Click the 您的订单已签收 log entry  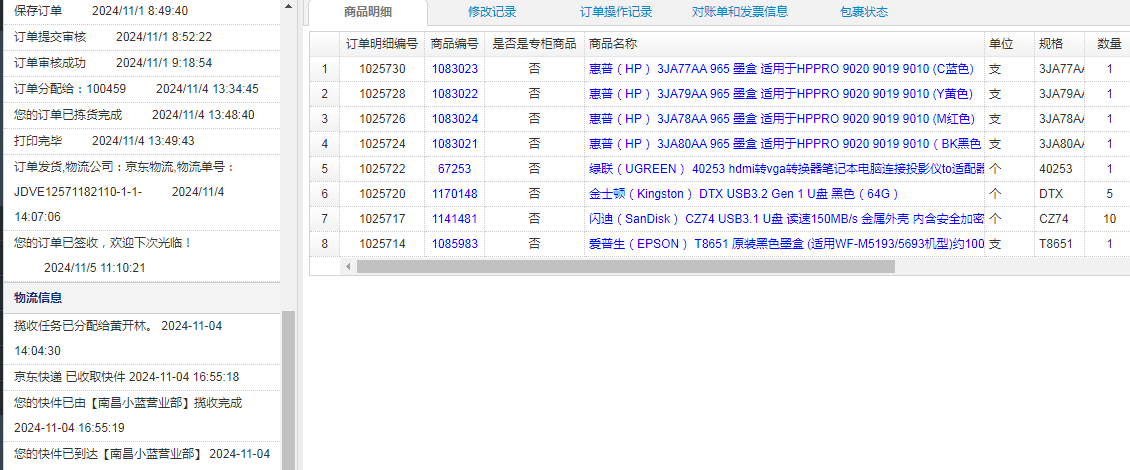141,255
